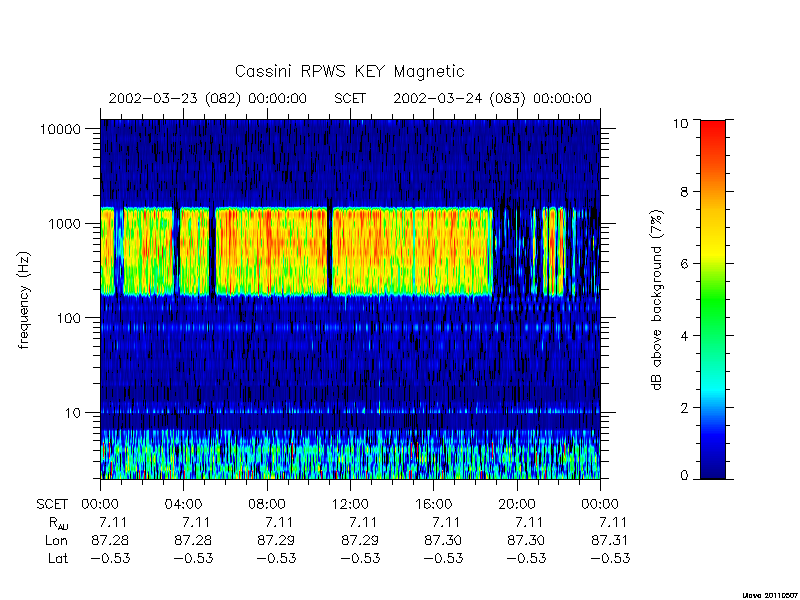Click the Lon value 87.30 under 16:00
800x600 pixels.
[443, 540]
